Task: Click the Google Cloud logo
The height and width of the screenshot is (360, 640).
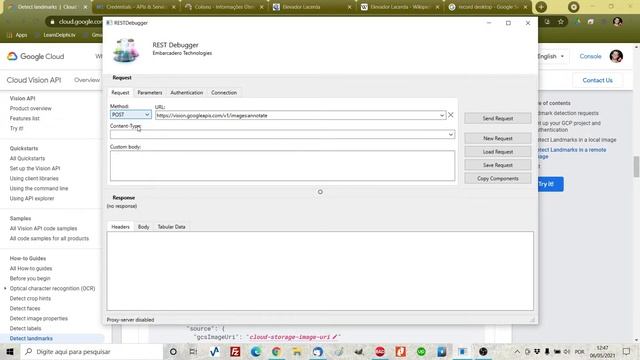Action: click(x=36, y=56)
